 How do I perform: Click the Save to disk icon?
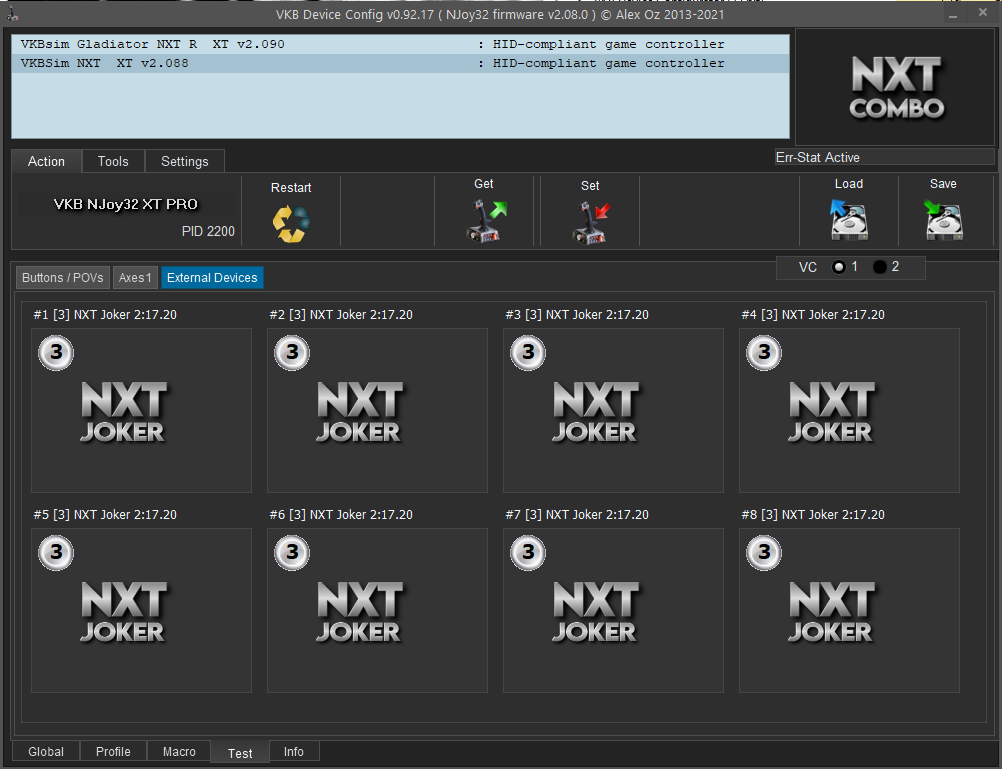(x=942, y=219)
